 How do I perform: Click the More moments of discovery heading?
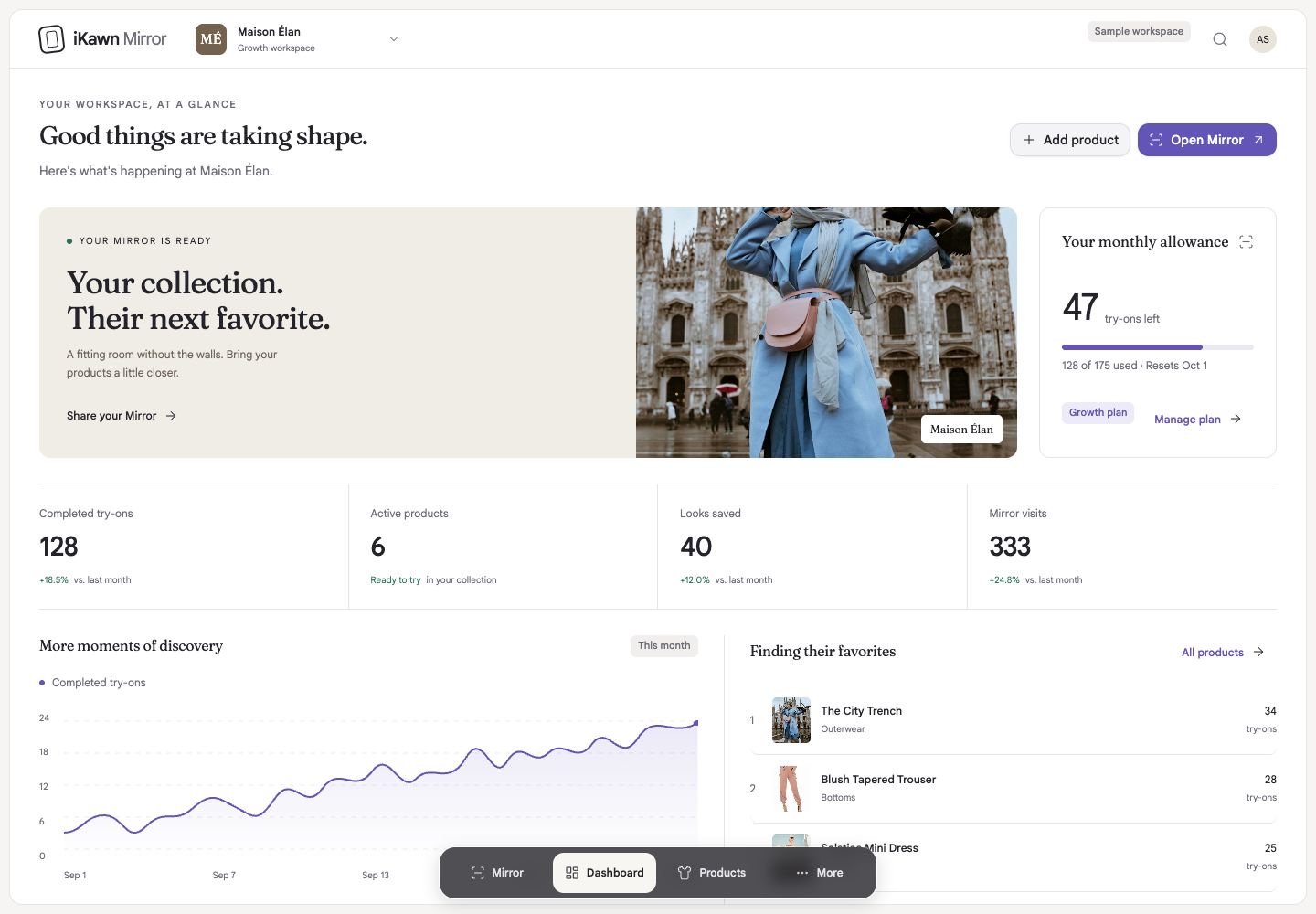click(131, 646)
